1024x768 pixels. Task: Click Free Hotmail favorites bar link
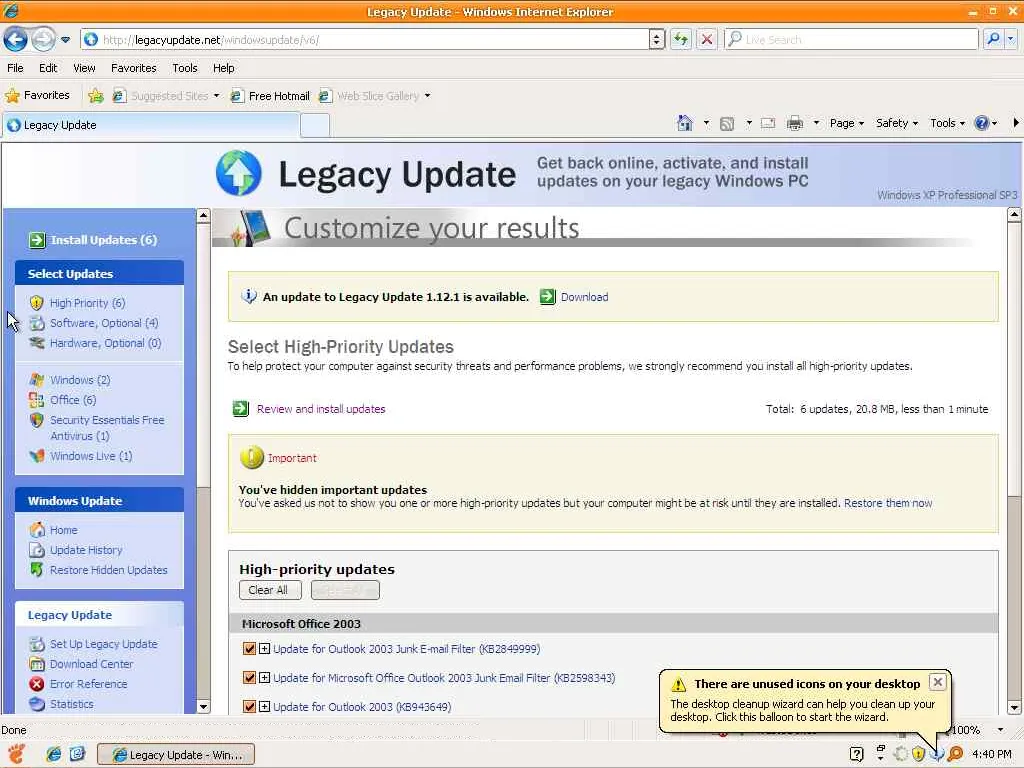[x=270, y=96]
